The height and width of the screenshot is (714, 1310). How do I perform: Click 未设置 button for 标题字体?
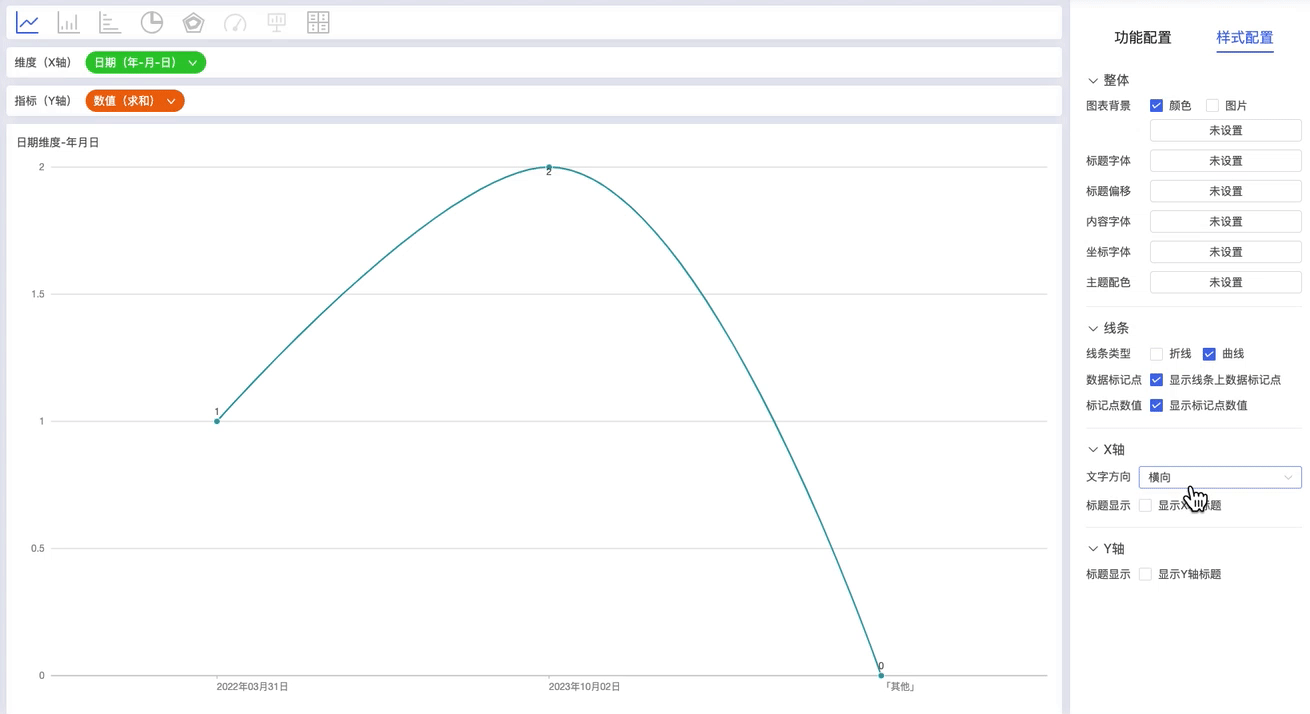click(1226, 161)
